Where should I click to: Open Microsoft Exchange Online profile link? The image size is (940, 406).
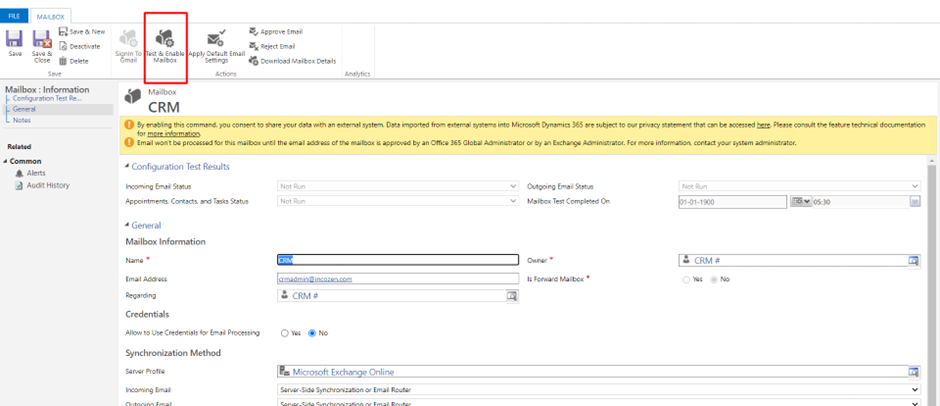click(x=343, y=372)
